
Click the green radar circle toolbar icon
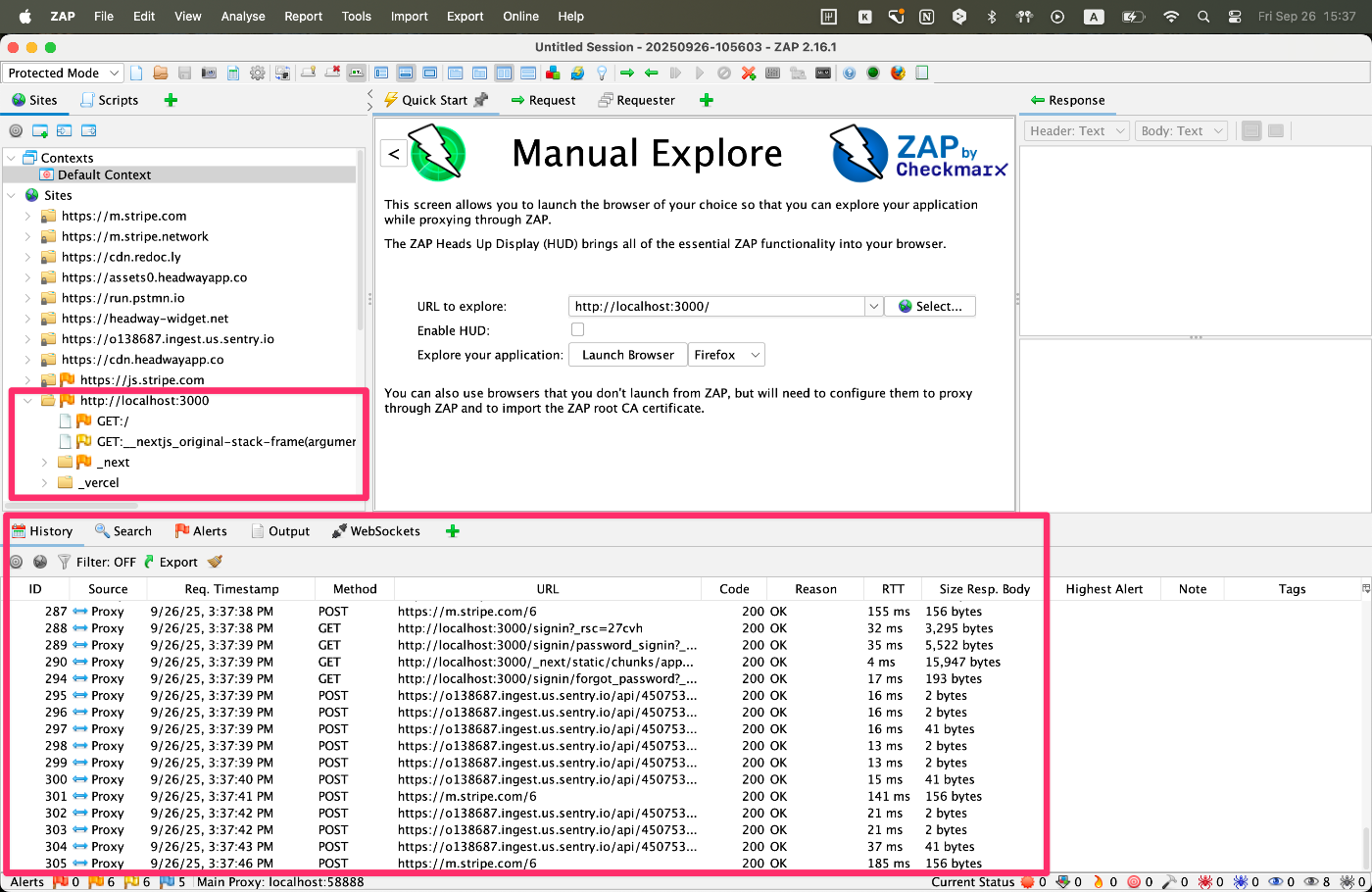tap(873, 73)
